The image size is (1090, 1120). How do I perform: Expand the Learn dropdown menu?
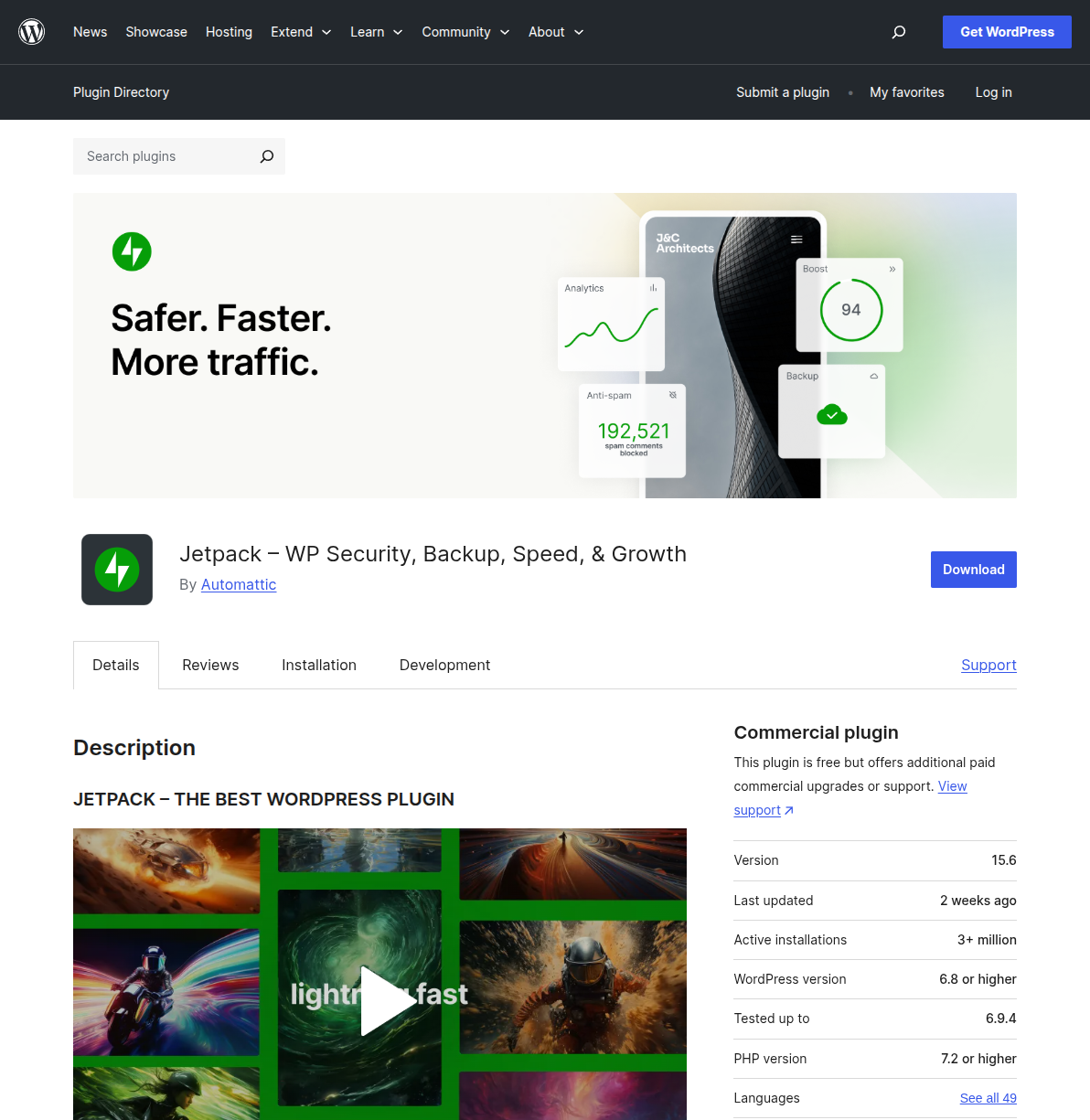tap(376, 32)
